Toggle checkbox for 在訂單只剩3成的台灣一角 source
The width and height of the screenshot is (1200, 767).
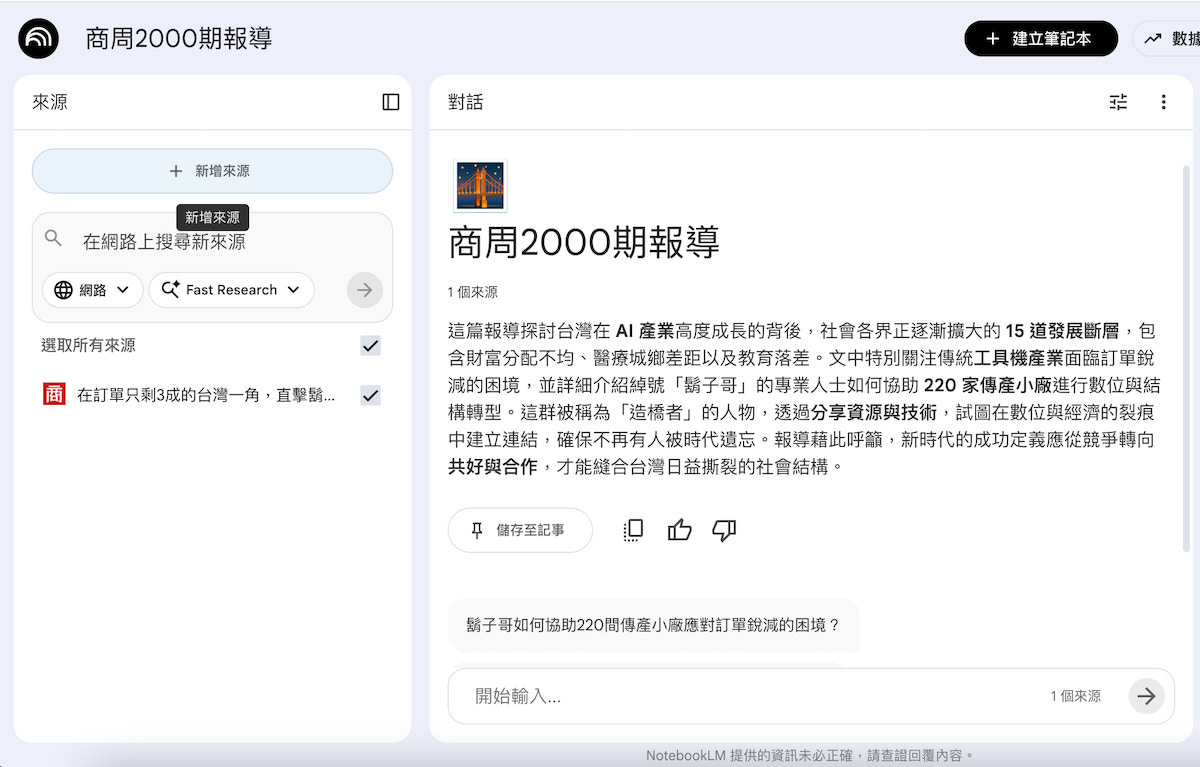pos(371,395)
